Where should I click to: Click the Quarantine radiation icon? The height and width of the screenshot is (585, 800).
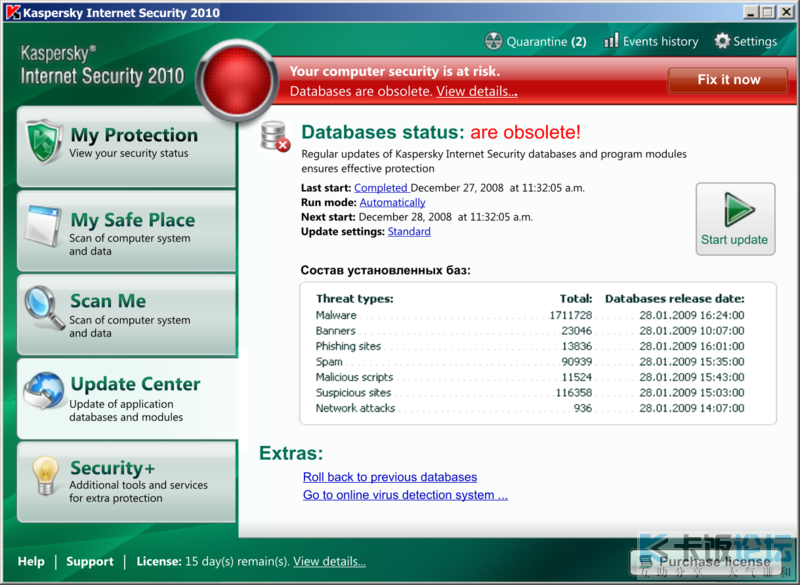[493, 41]
